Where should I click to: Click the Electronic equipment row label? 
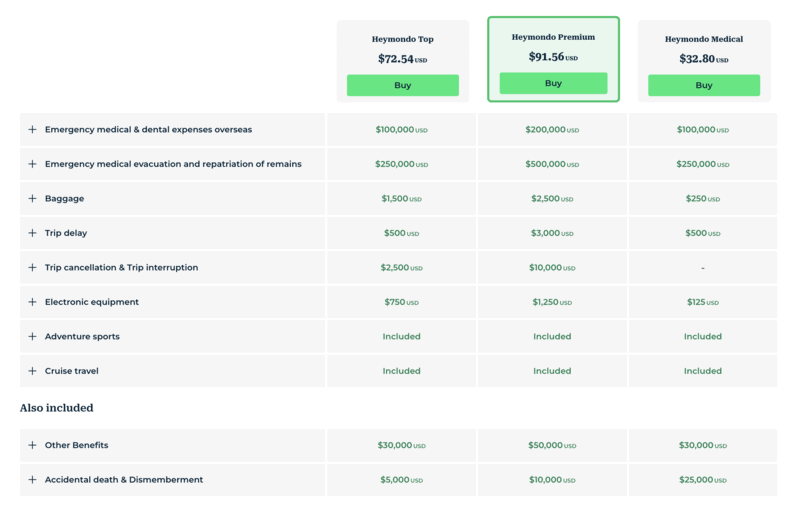(91, 302)
